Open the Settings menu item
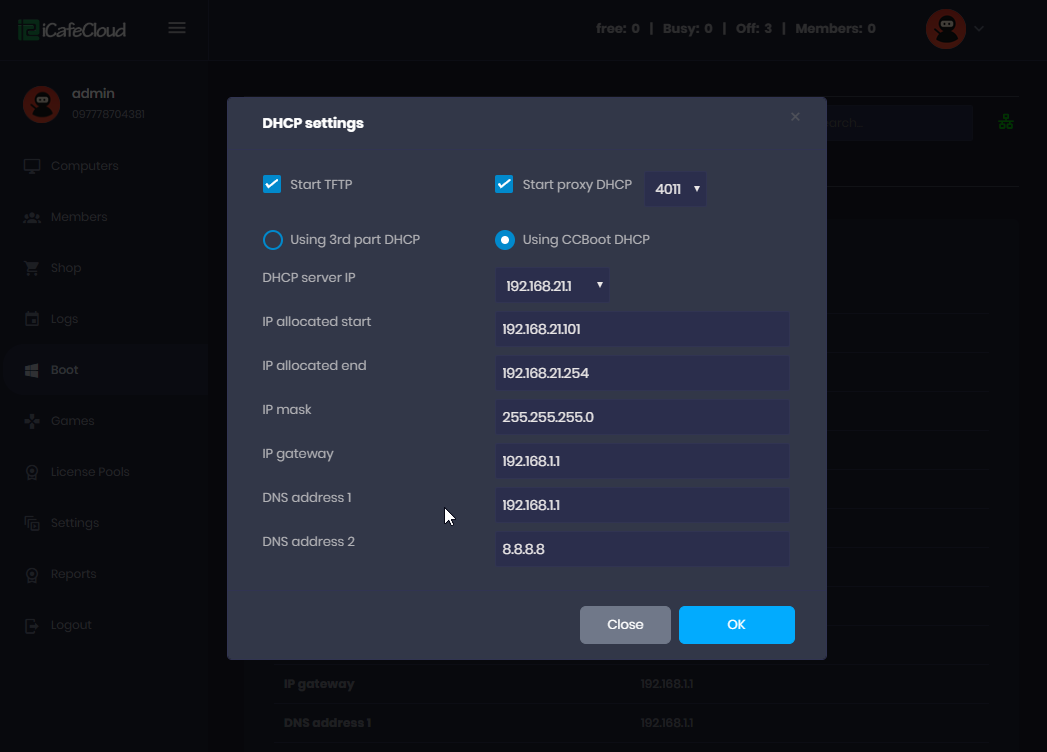Viewport: 1047px width, 752px height. pos(31,522)
